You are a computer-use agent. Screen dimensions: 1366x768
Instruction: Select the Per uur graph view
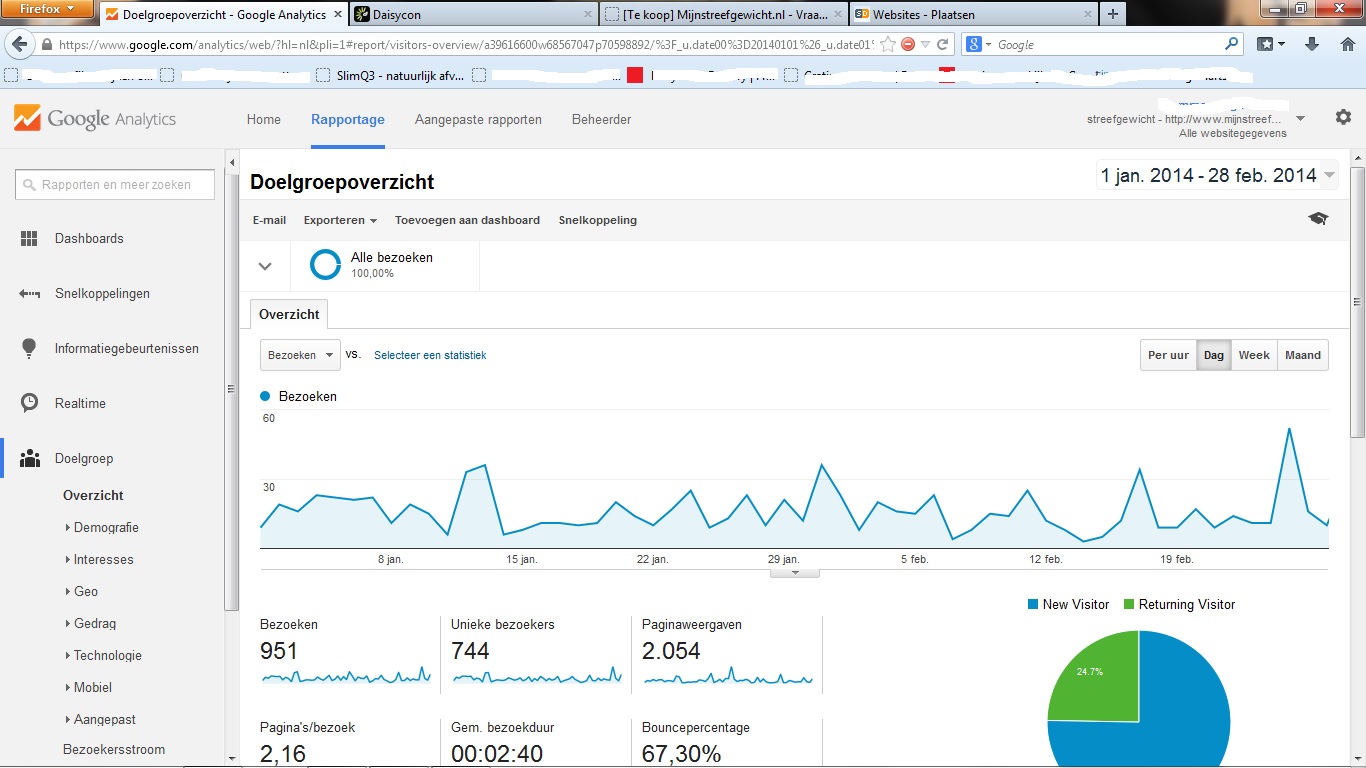[1168, 355]
